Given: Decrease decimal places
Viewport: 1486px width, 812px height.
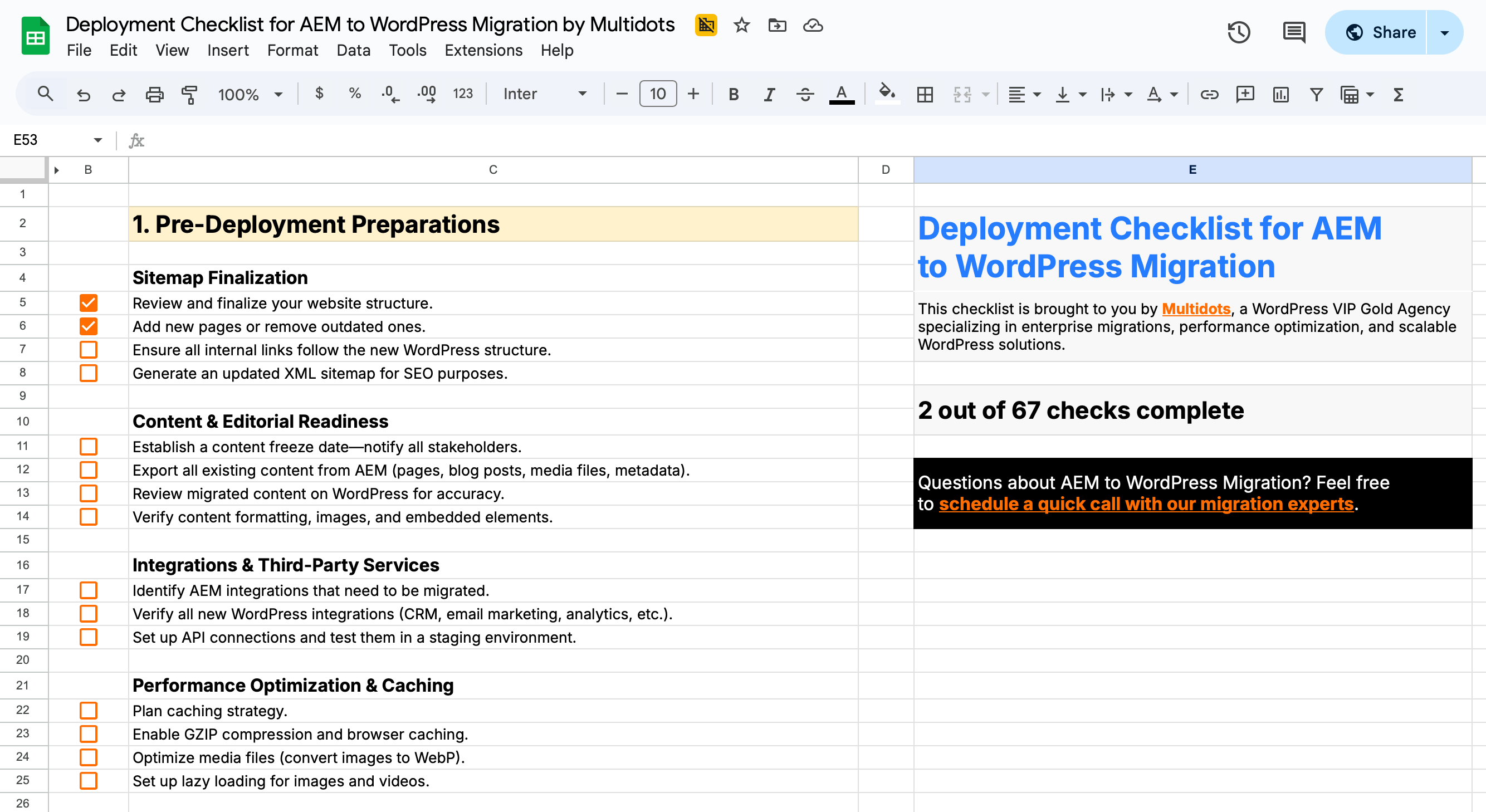Looking at the screenshot, I should (390, 94).
